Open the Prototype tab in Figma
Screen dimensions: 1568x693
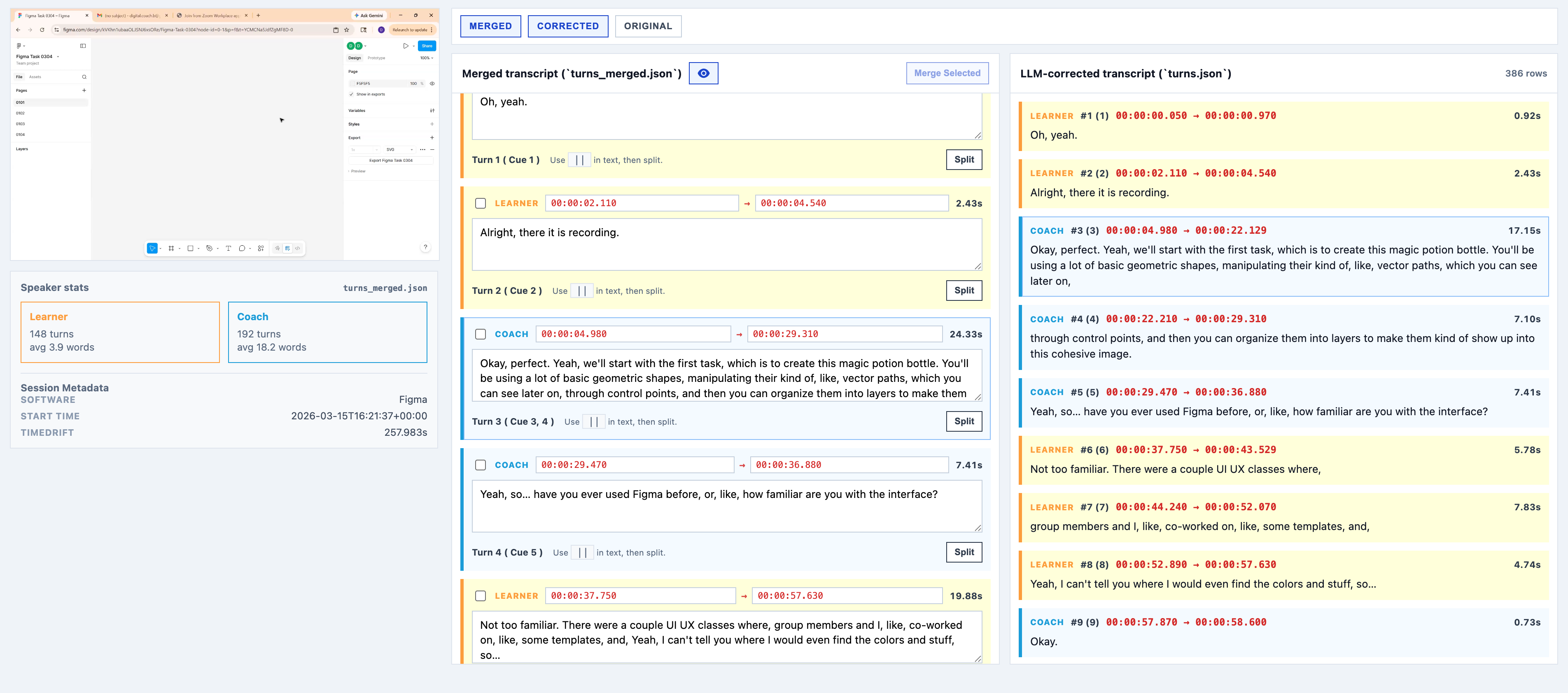[x=376, y=58]
